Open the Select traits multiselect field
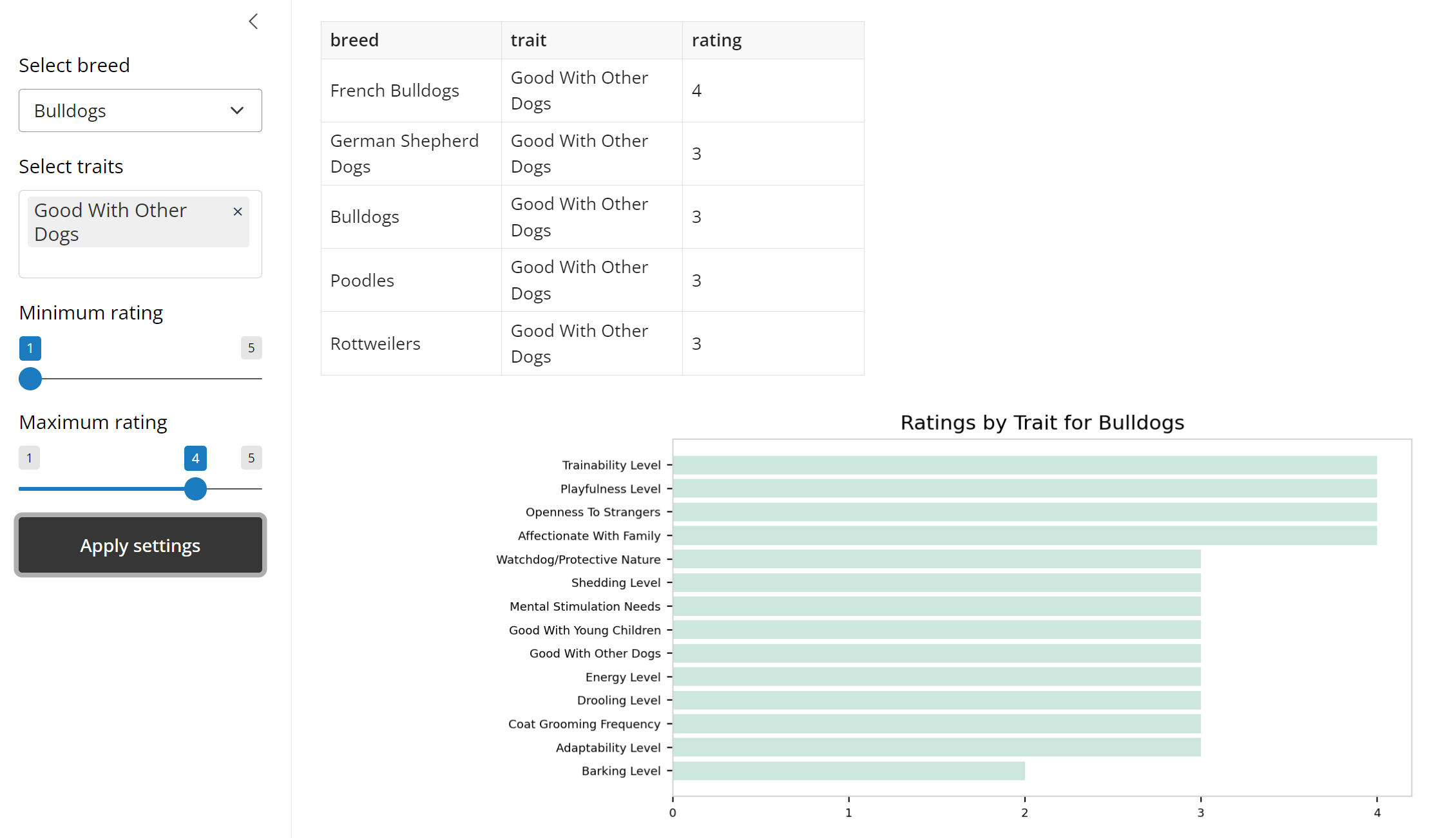 140,261
